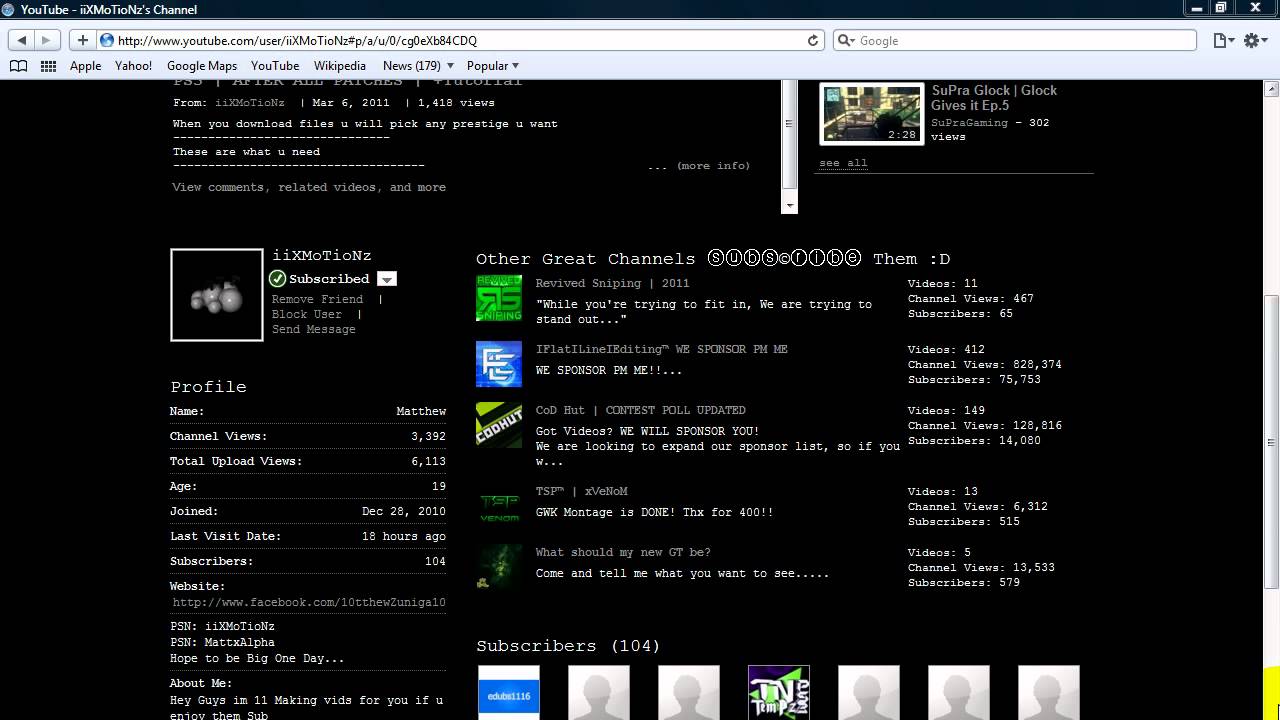Open the Popular bookmarks folder
The image size is (1280, 720).
[493, 66]
